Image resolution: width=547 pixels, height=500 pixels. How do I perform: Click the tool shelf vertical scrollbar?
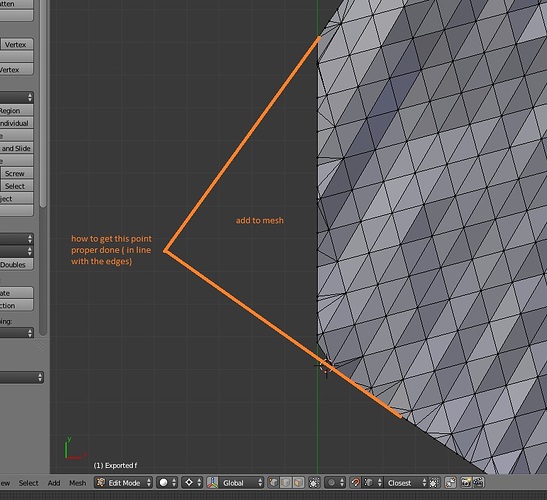[43, 104]
